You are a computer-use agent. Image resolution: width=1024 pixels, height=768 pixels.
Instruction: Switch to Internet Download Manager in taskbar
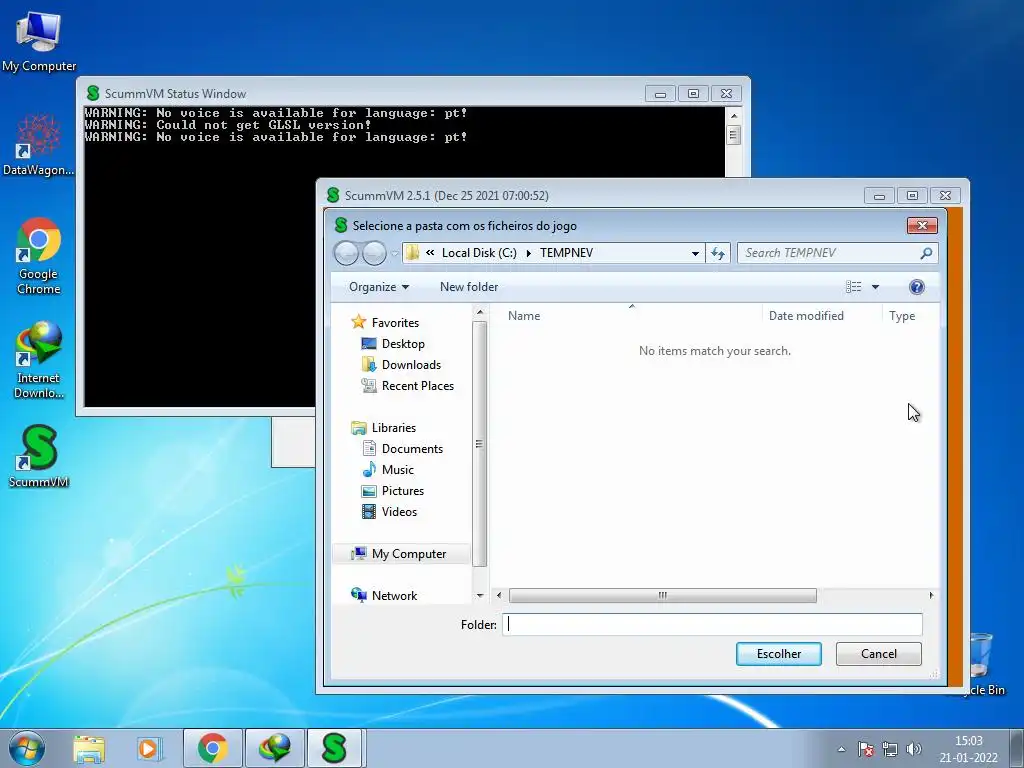(274, 748)
